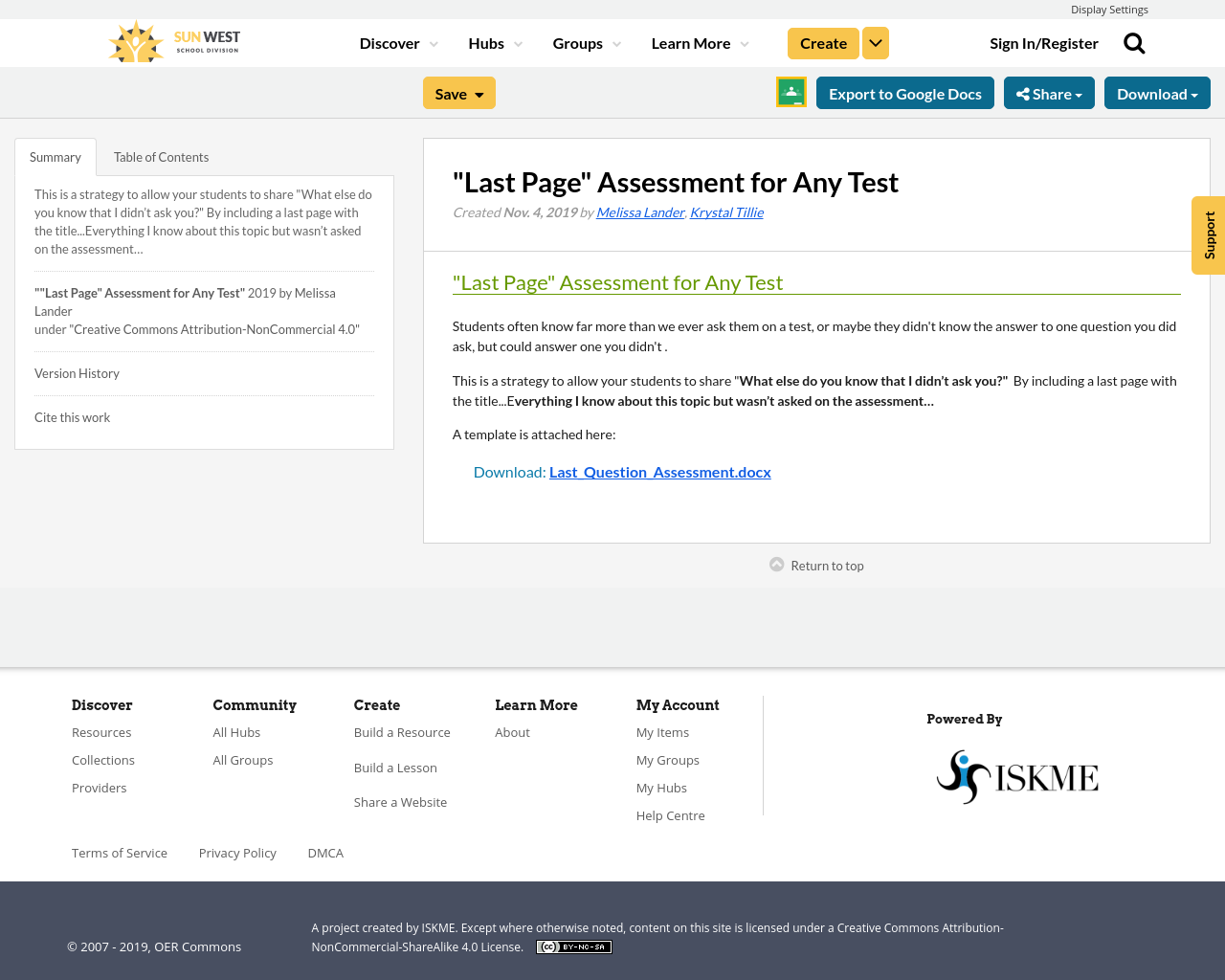The image size is (1225, 980).
Task: Click Export to Google Docs
Action: coord(904,92)
